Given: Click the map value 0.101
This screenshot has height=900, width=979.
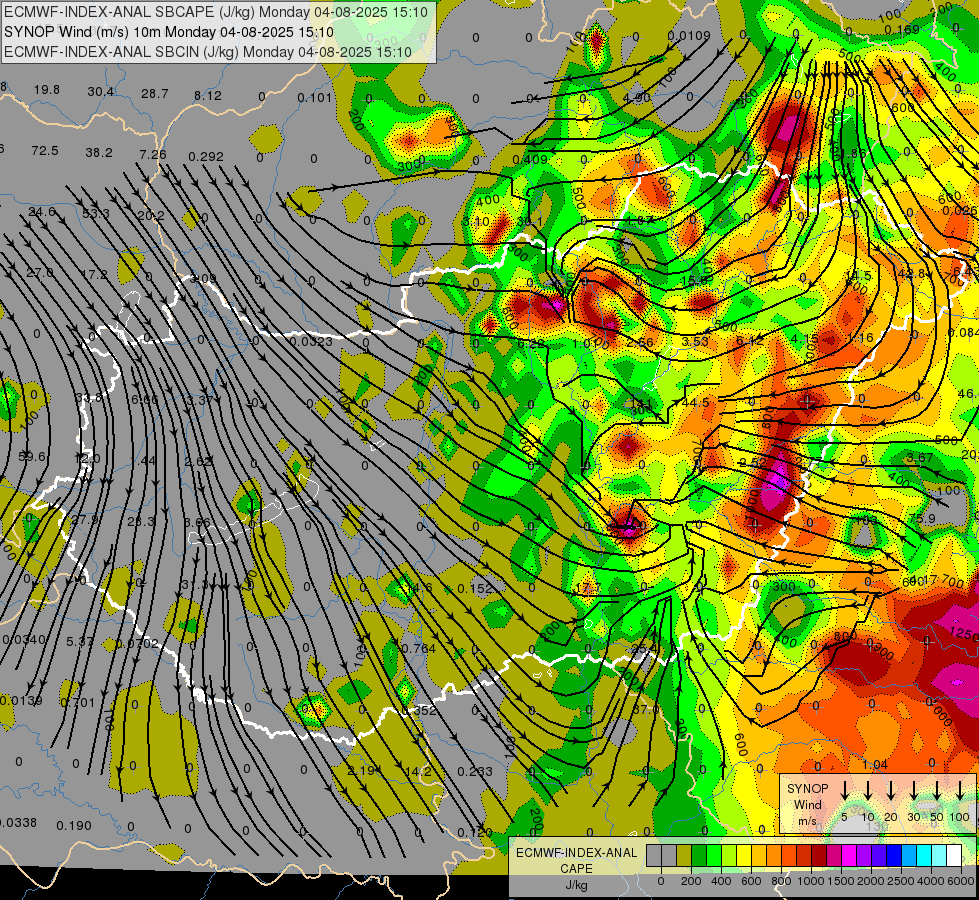Looking at the screenshot, I should [315, 97].
